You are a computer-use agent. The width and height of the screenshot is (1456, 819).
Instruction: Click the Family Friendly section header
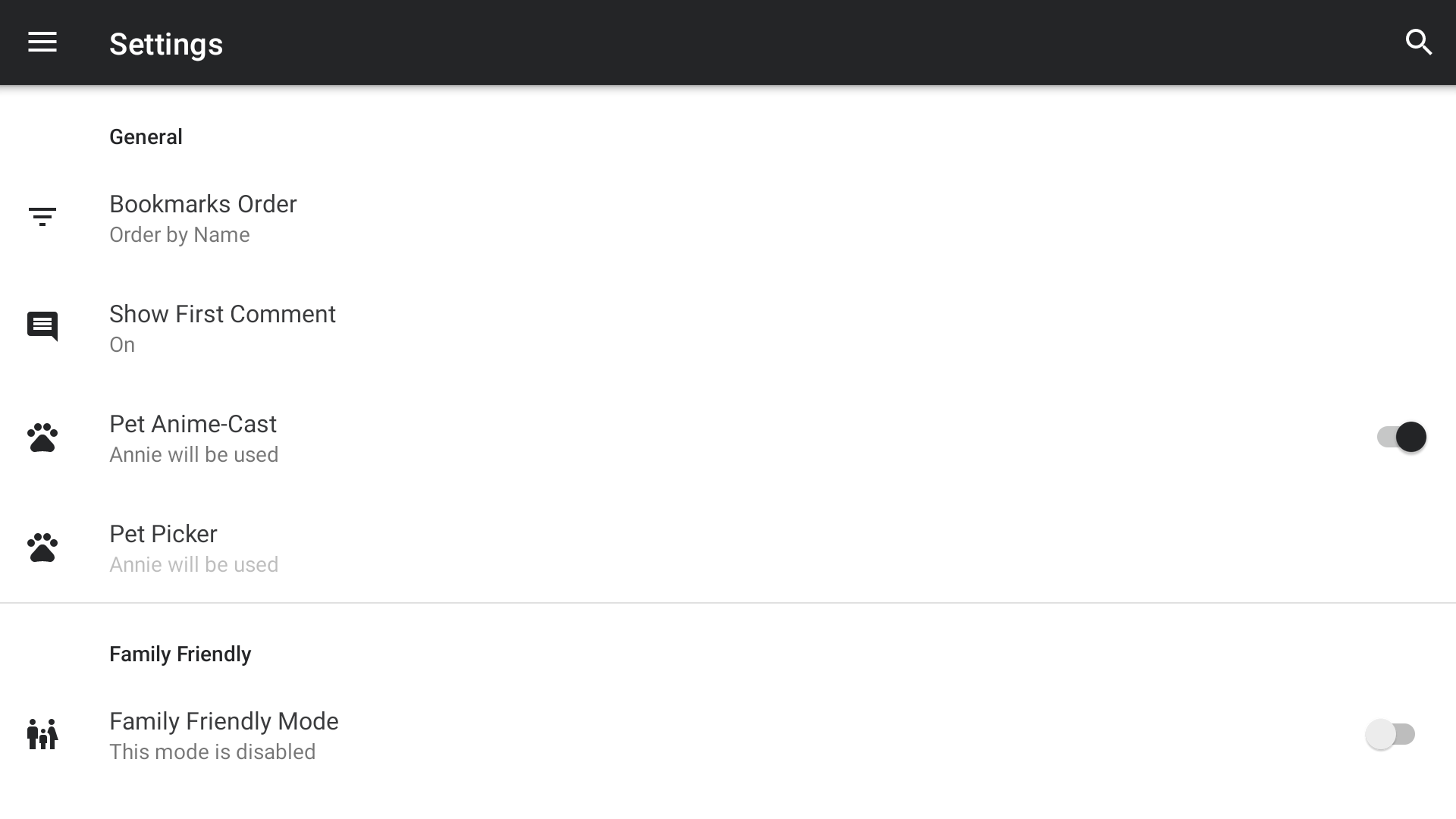coord(180,654)
